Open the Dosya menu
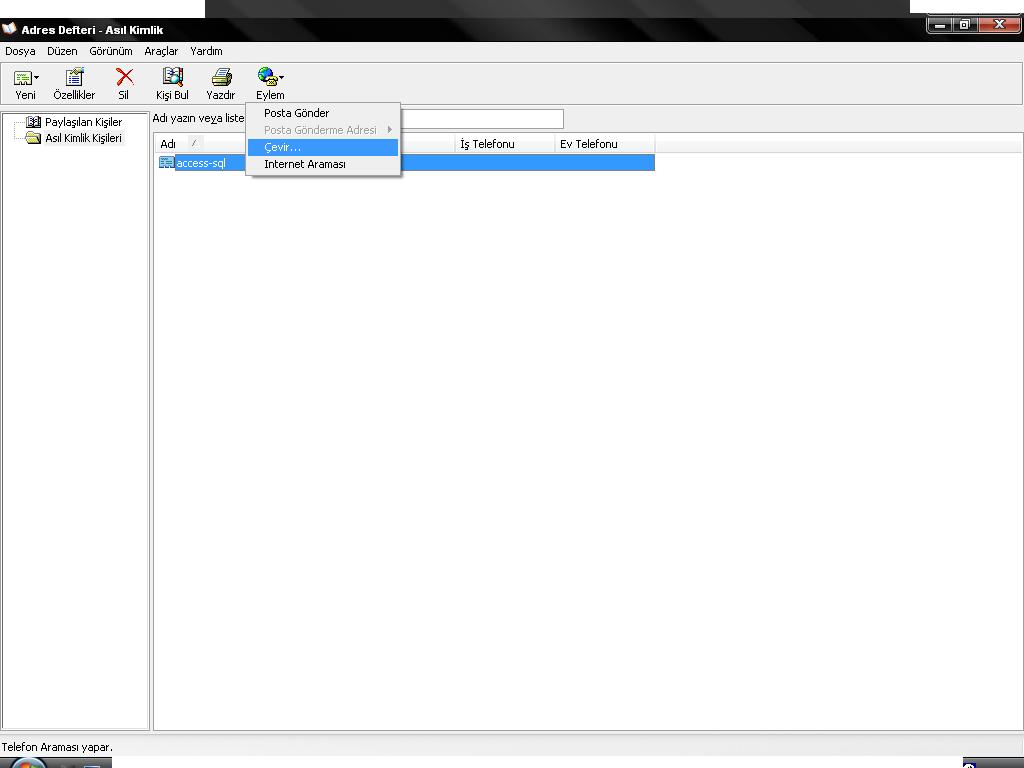 tap(20, 51)
